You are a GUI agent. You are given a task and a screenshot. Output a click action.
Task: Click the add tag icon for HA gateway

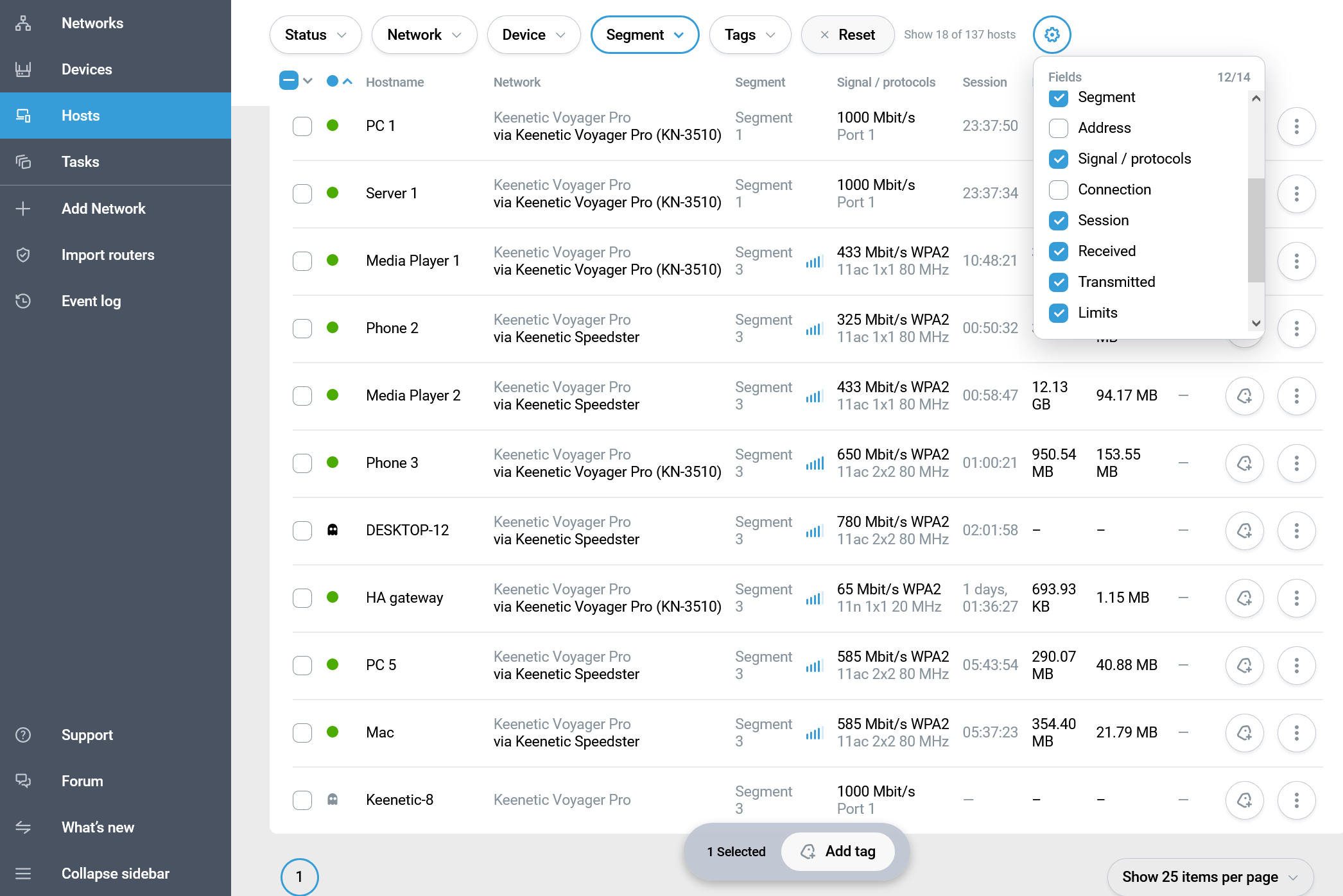1244,598
